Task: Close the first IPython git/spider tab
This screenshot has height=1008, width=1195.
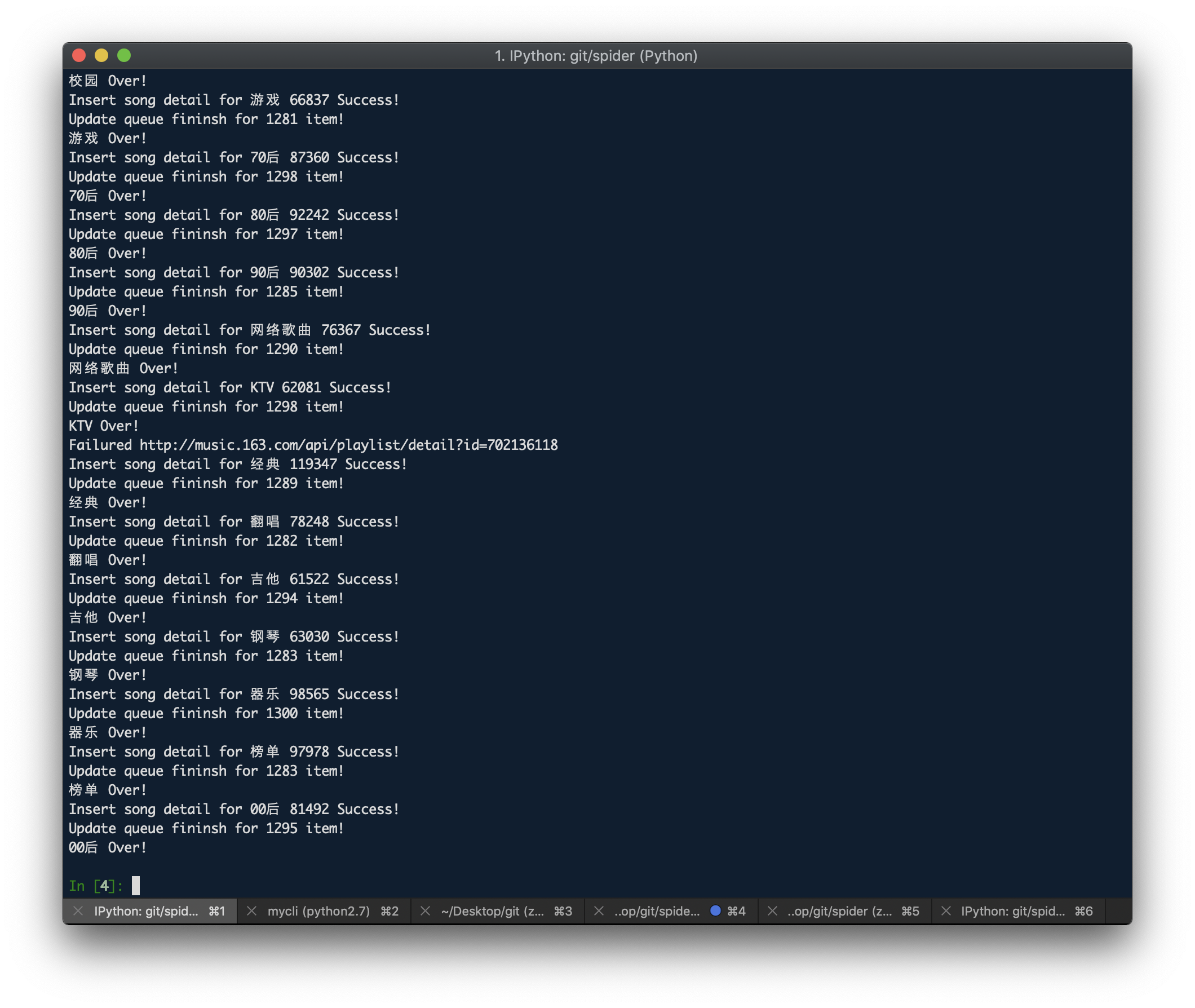Action: [x=78, y=911]
